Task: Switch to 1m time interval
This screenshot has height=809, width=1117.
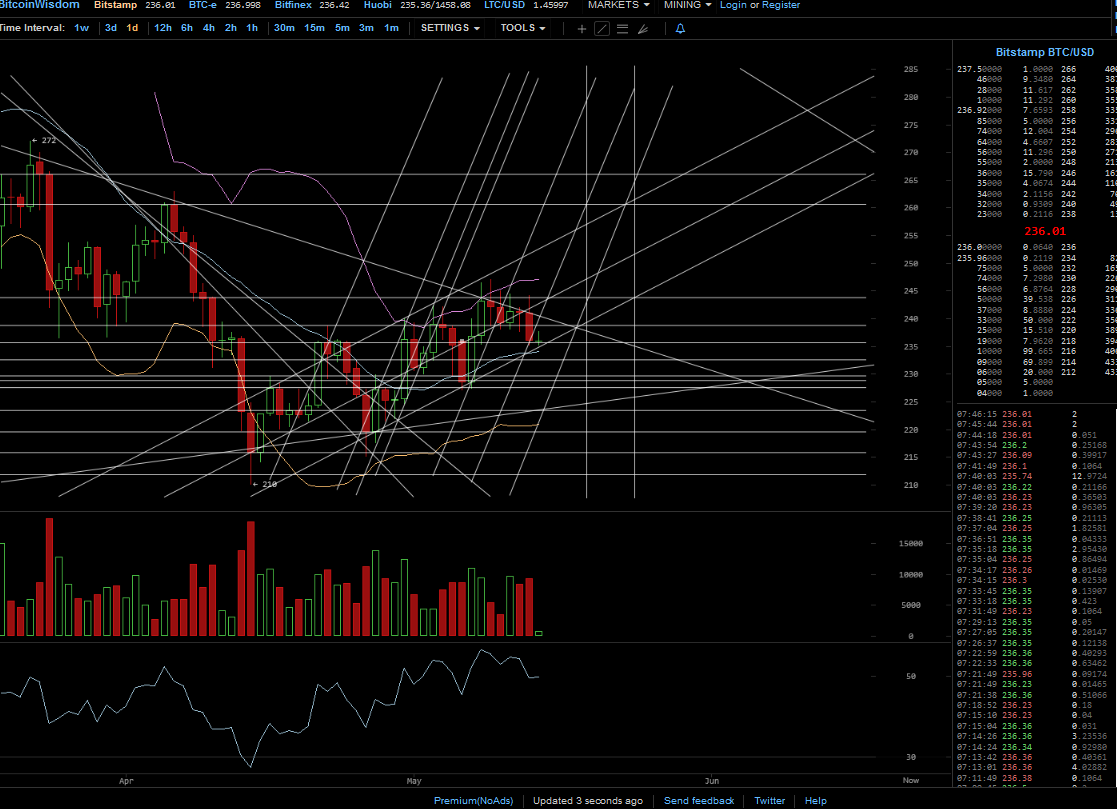Action: [391, 28]
